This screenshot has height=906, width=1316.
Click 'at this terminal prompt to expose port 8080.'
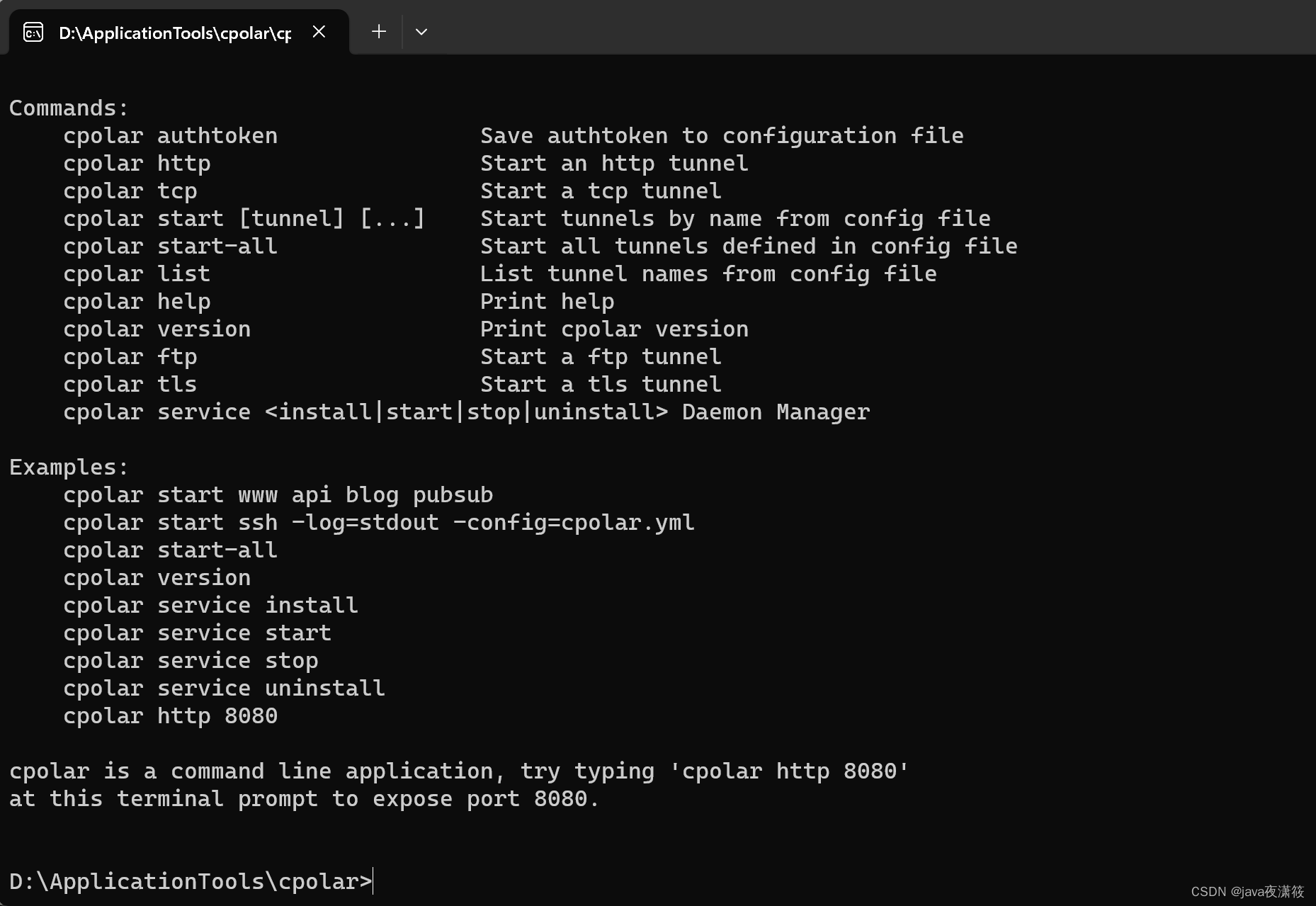[304, 799]
